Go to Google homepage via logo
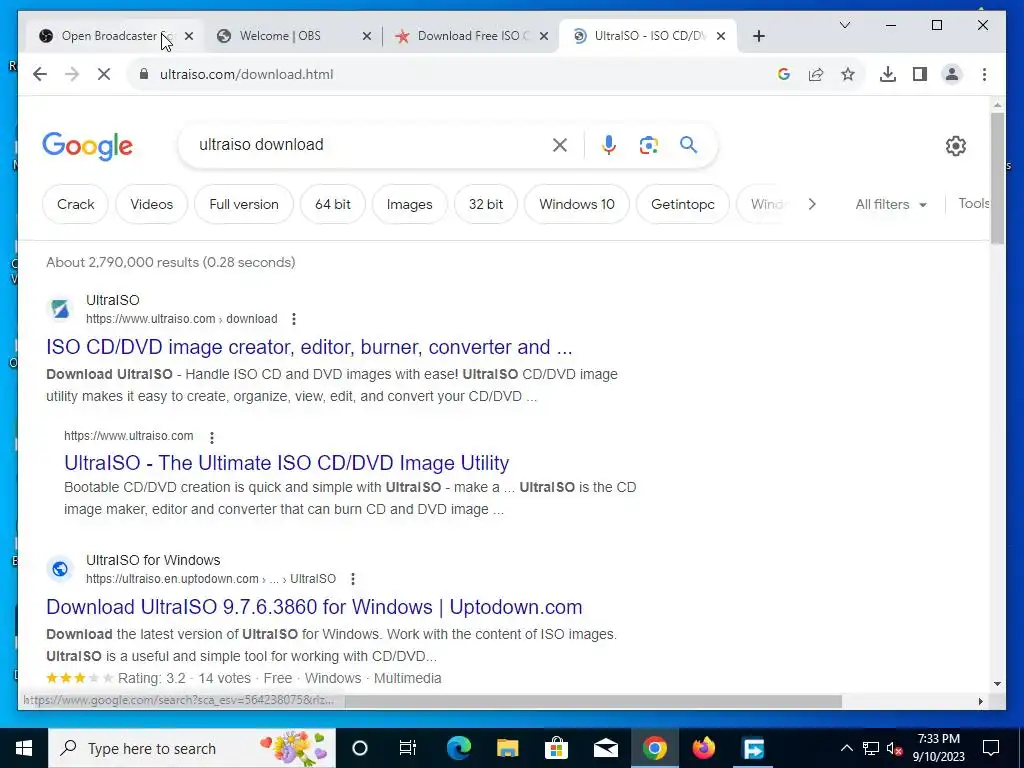The width and height of the screenshot is (1024, 768). [88, 146]
